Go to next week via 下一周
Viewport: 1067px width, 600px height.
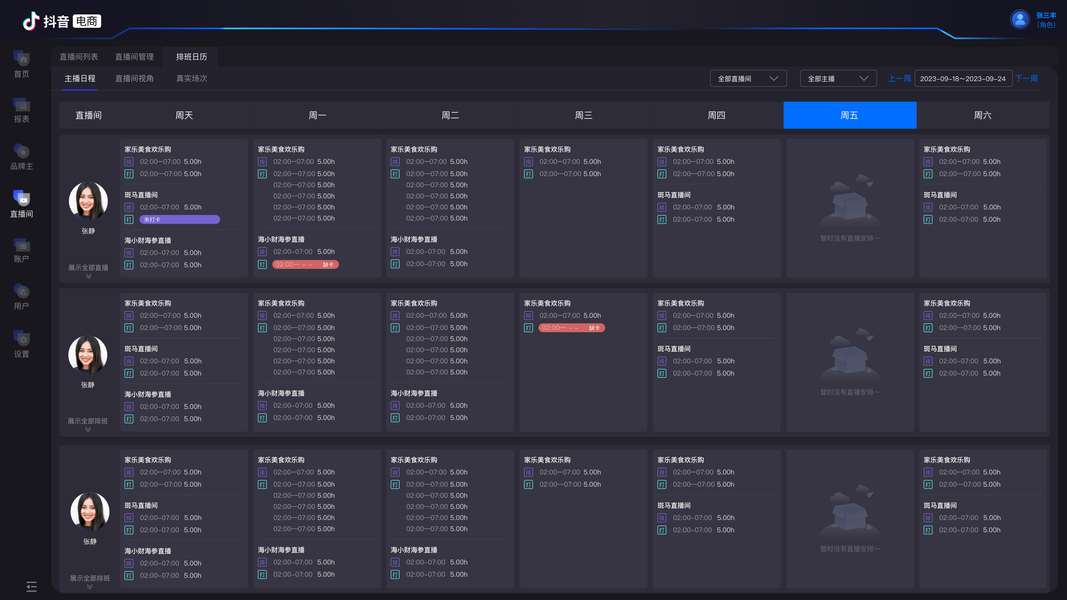pos(1026,78)
